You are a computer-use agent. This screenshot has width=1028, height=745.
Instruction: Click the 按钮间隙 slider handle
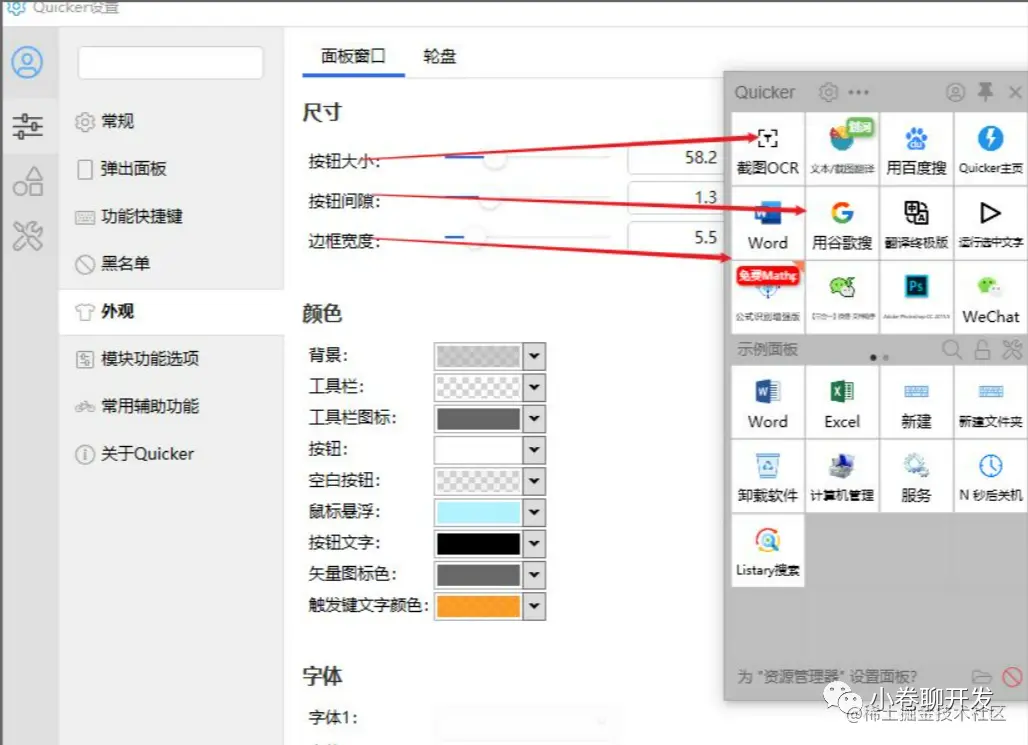click(489, 199)
